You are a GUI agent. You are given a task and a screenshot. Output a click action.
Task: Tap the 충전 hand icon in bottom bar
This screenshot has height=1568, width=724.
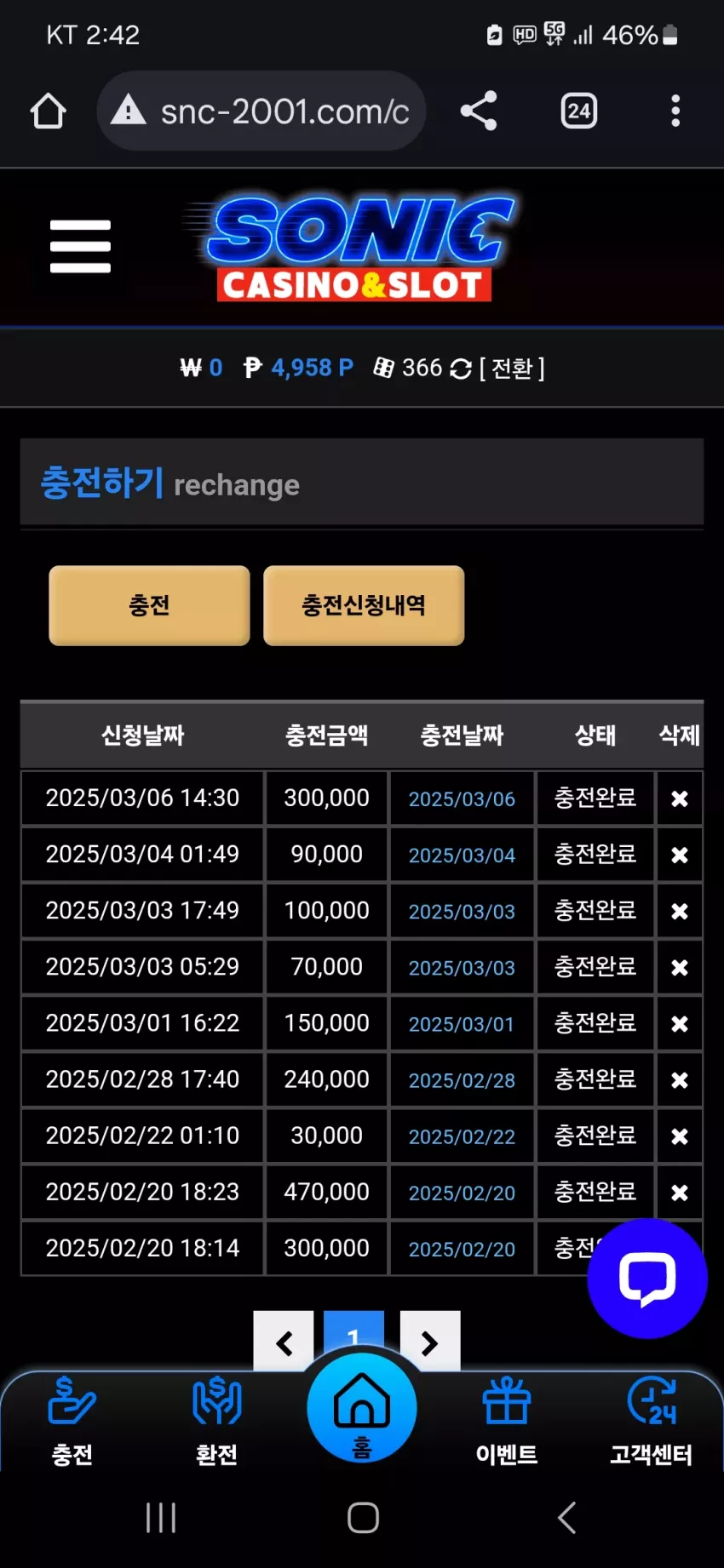pos(72,1420)
